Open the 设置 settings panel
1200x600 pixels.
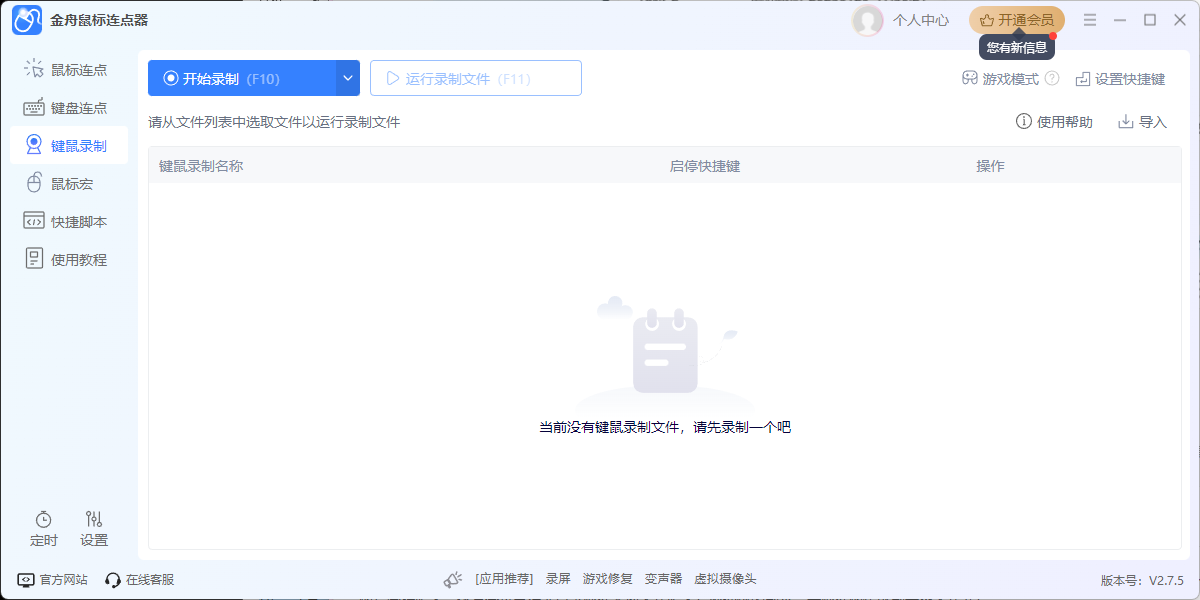pyautogui.click(x=93, y=528)
